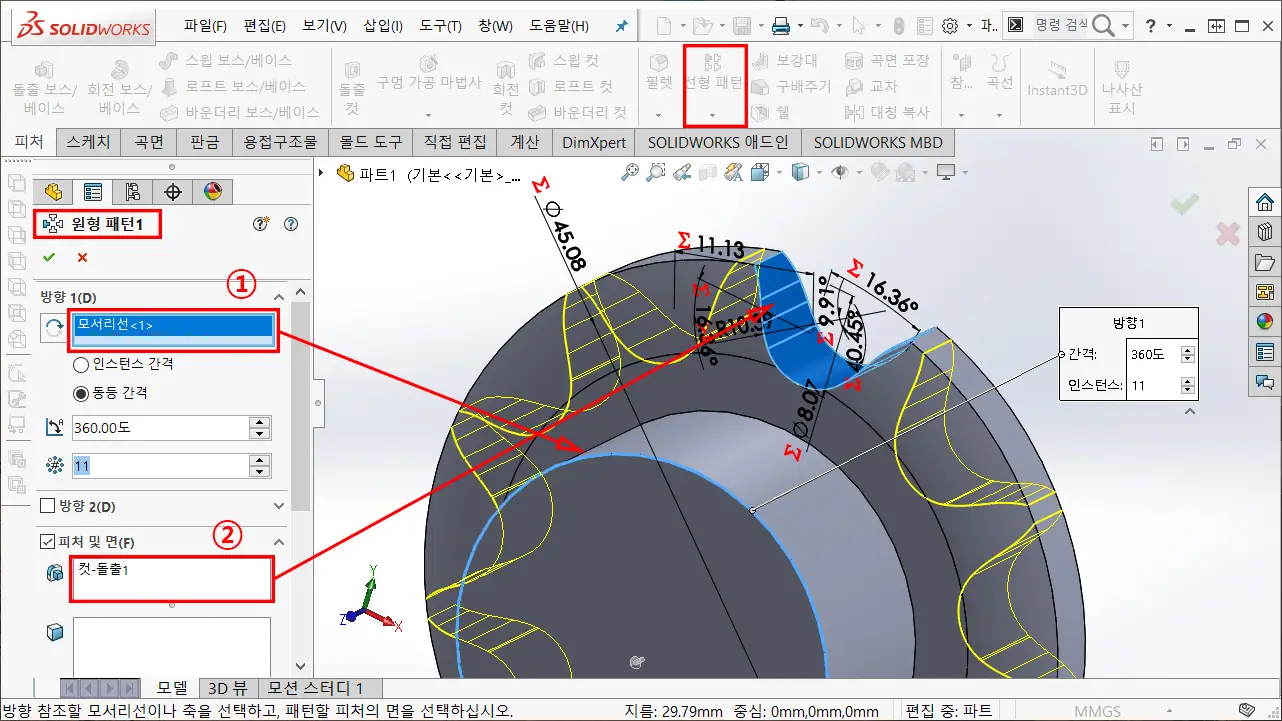Open the 삽입(I) menu
The height and width of the screenshot is (721, 1282).
click(x=383, y=26)
